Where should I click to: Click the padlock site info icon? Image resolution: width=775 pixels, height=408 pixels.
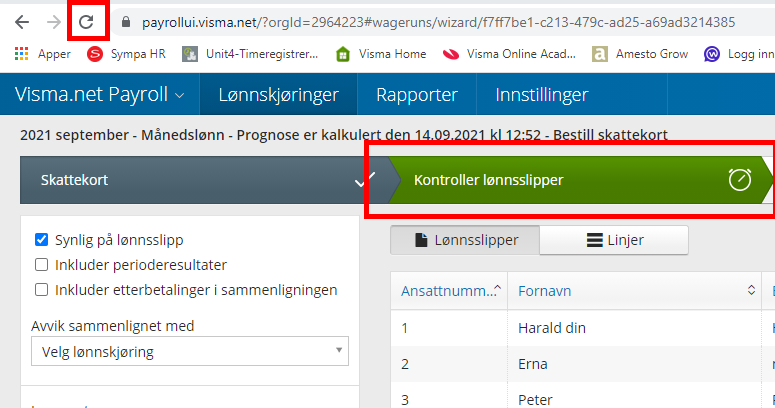[x=126, y=22]
